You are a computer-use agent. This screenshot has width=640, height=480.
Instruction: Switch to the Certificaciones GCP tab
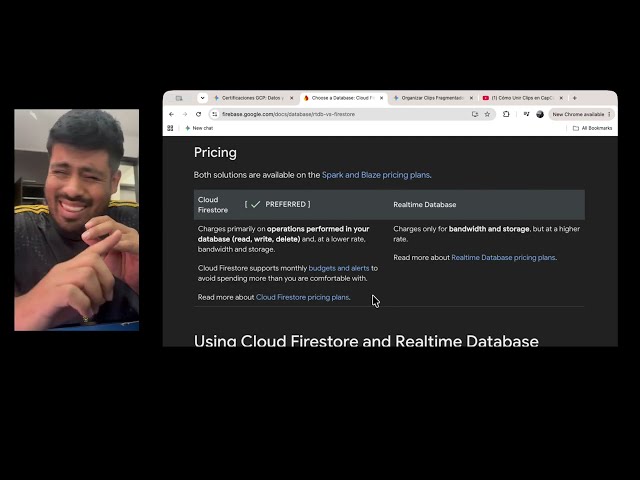coord(253,98)
